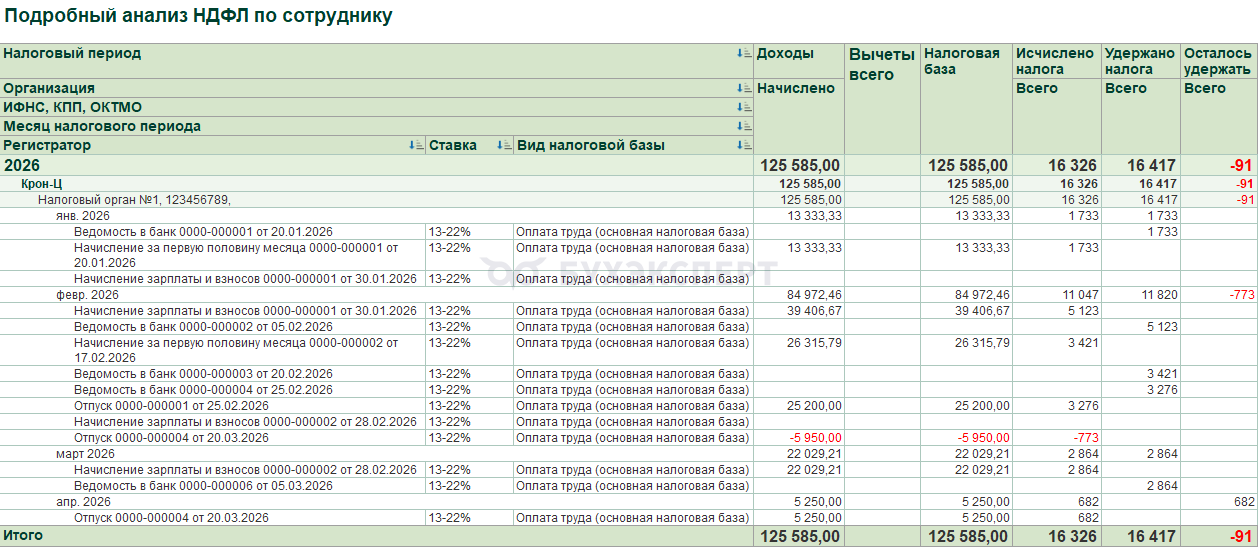Screen dimensions: 1258x548
Task: Select the Начислено subheader cell
Action: pyautogui.click(x=799, y=117)
